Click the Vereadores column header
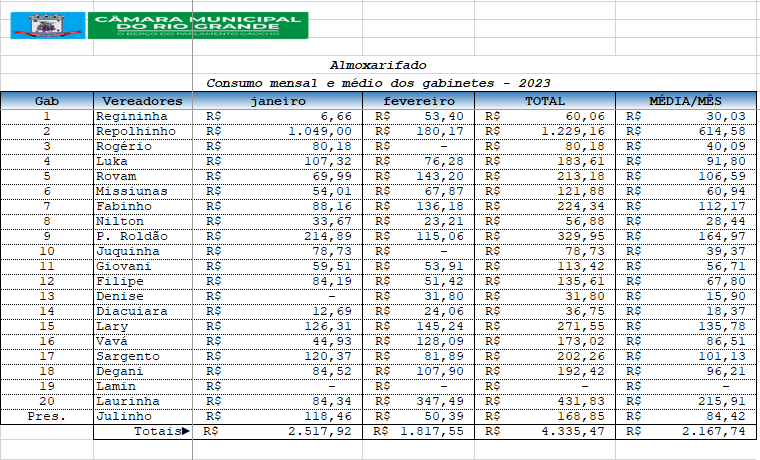The height and width of the screenshot is (460, 760). pos(143,101)
